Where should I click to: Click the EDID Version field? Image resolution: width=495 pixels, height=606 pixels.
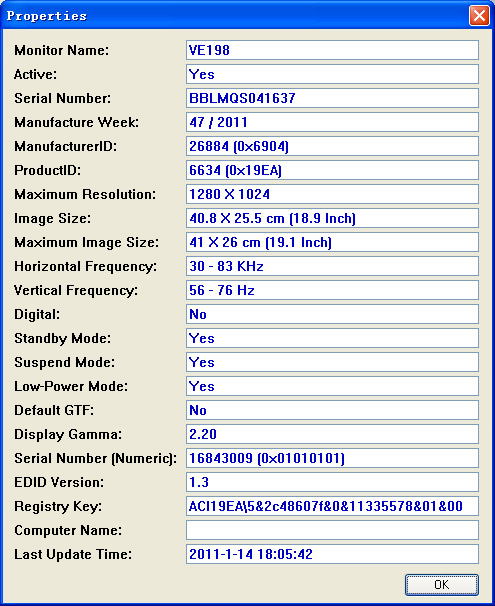pos(332,482)
